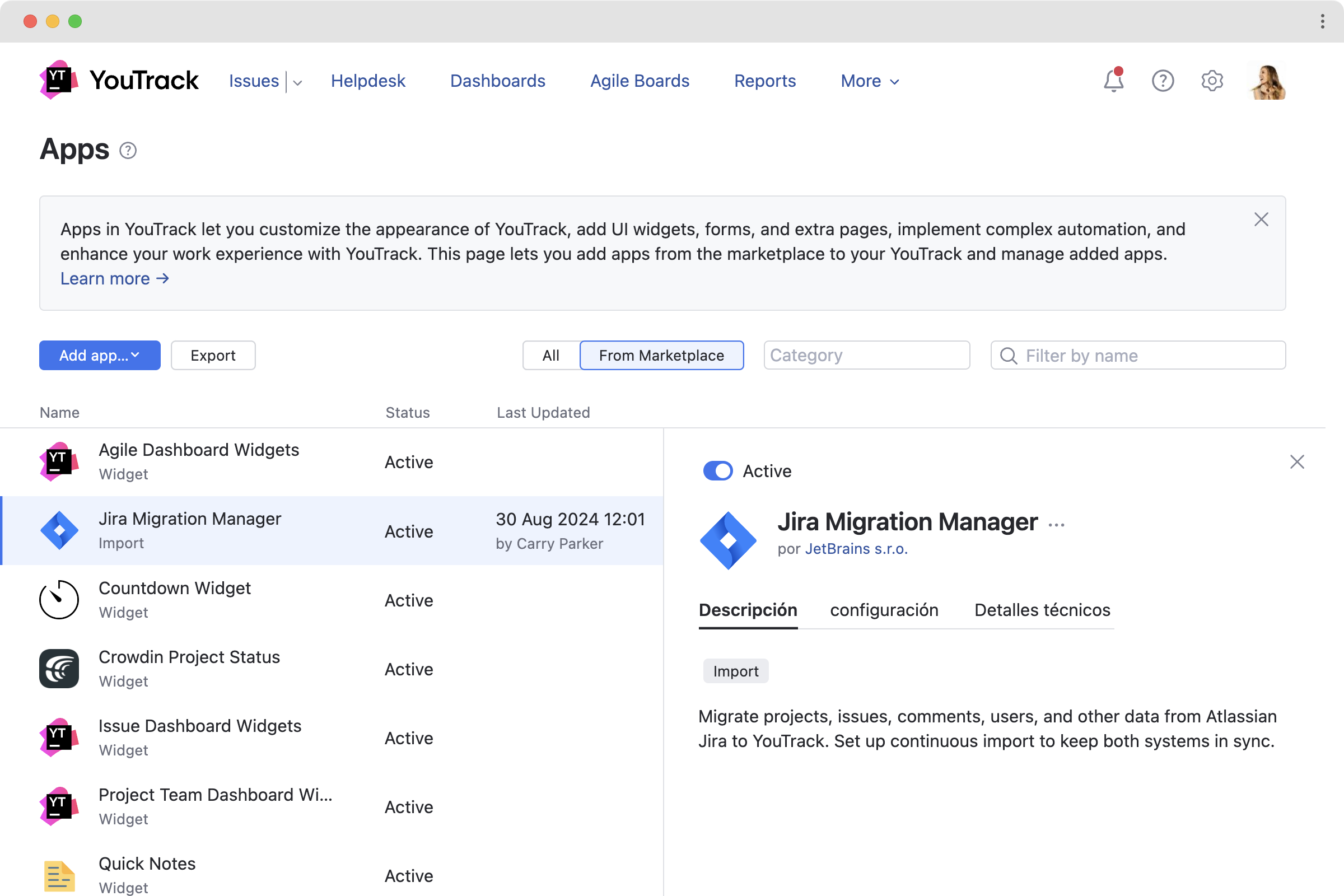The width and height of the screenshot is (1344, 896).
Task: Follow the Learn more link
Action: pos(114,278)
